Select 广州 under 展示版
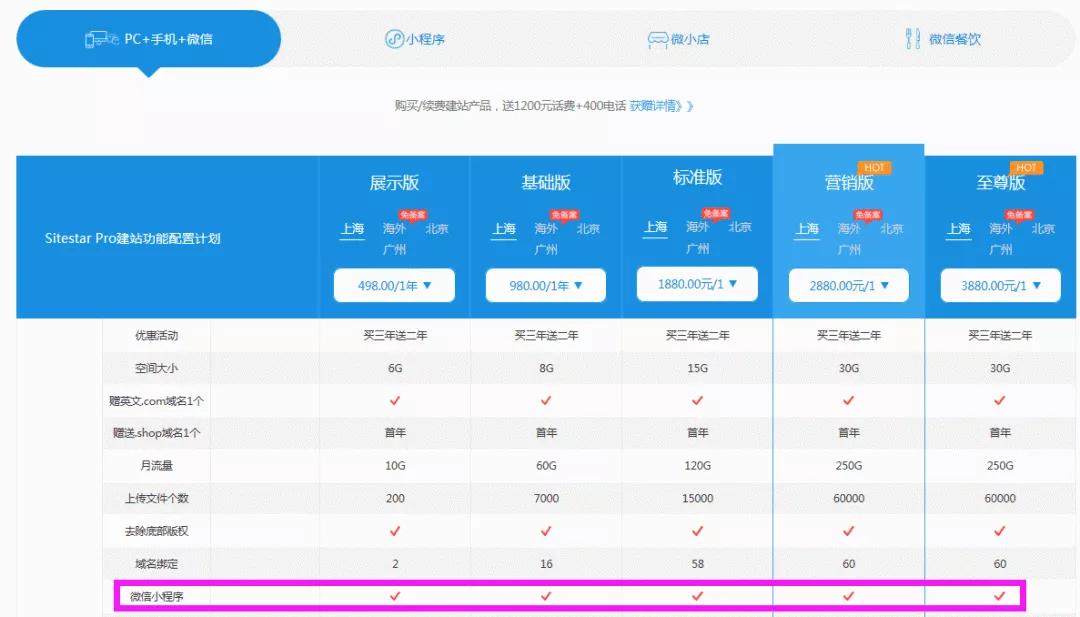This screenshot has height=617, width=1080. pos(394,249)
